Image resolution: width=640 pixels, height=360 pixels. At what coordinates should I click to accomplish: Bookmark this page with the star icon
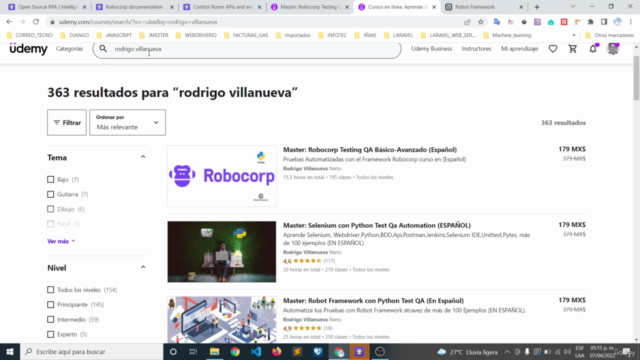coord(481,22)
